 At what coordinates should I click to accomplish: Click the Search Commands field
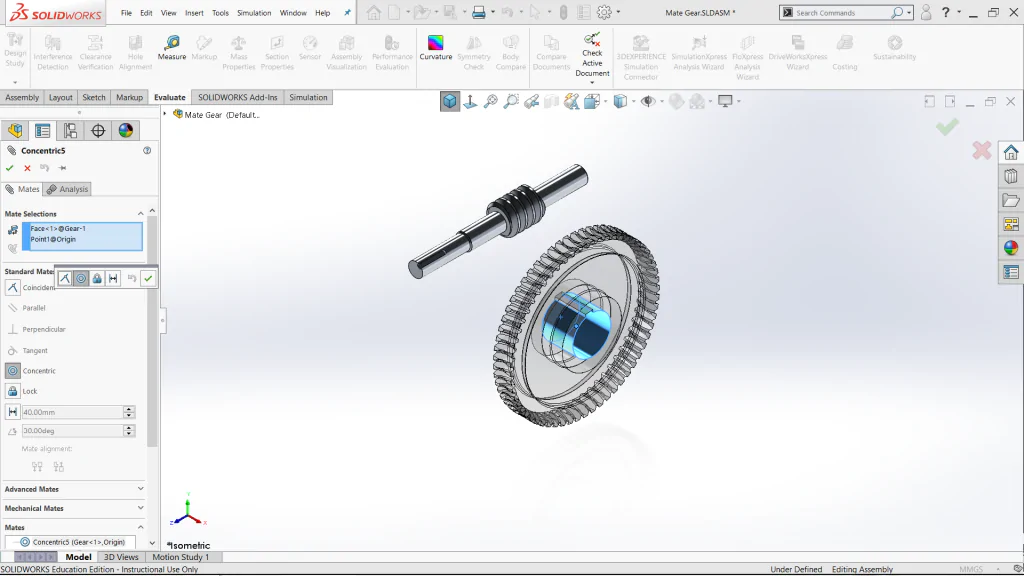tap(839, 12)
